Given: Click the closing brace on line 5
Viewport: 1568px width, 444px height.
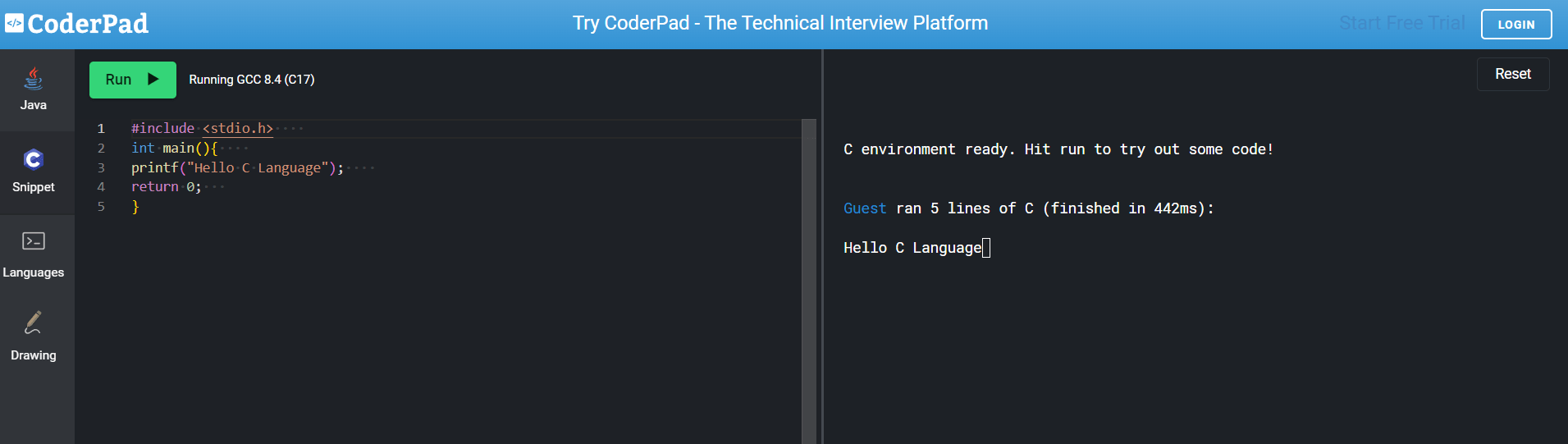Looking at the screenshot, I should 135,207.
